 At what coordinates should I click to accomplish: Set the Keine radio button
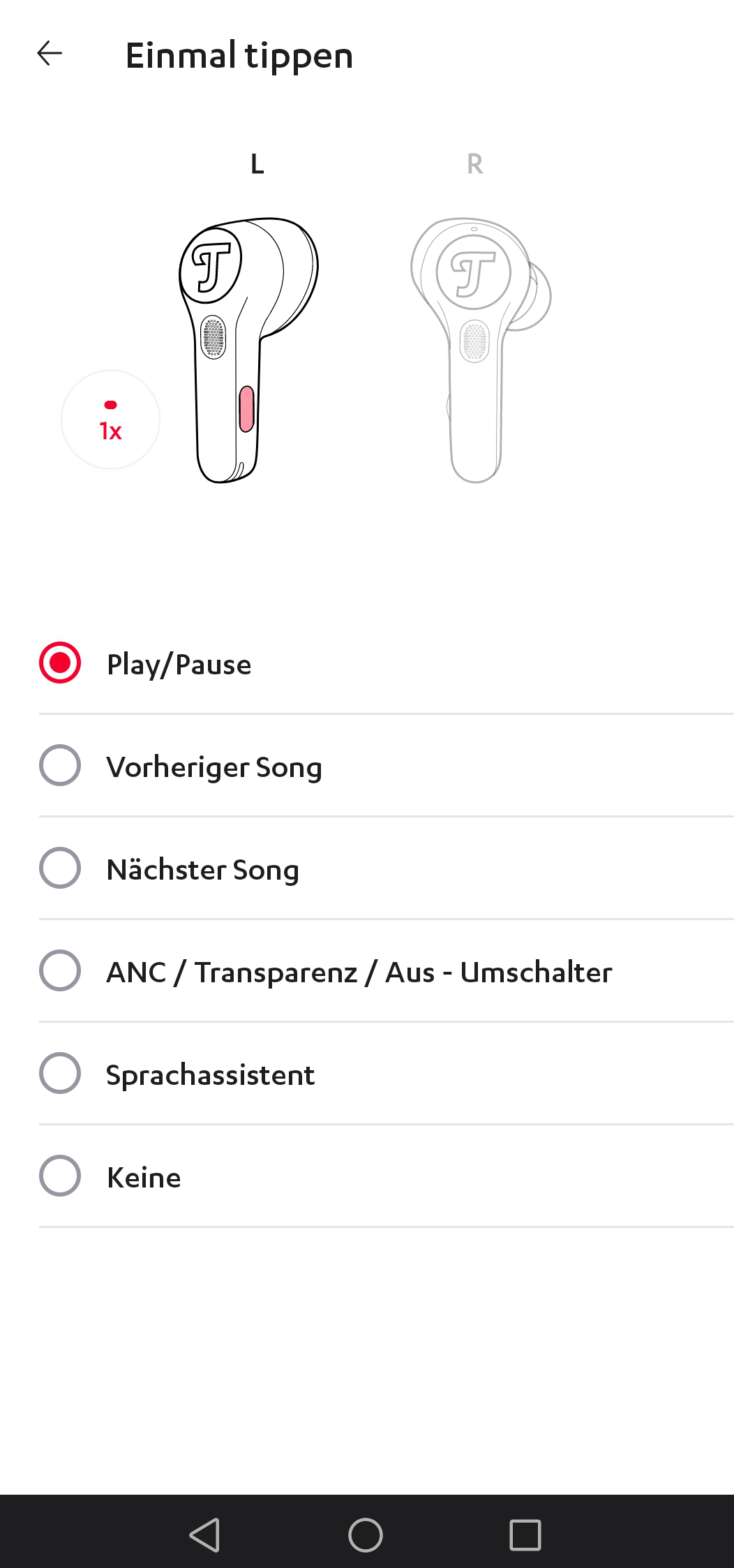[60, 1176]
